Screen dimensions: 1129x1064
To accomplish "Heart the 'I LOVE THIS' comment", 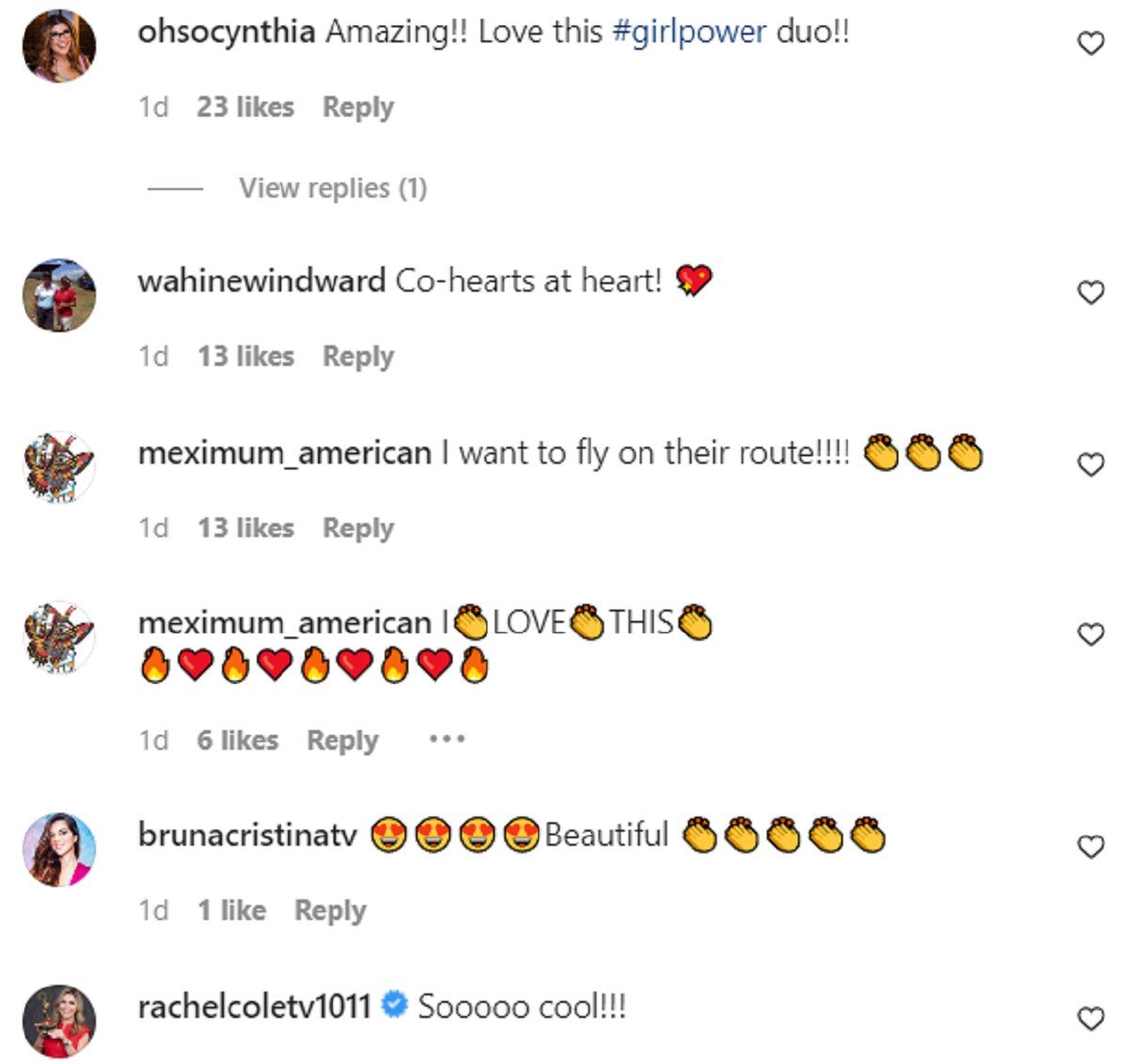I will tap(1090, 635).
